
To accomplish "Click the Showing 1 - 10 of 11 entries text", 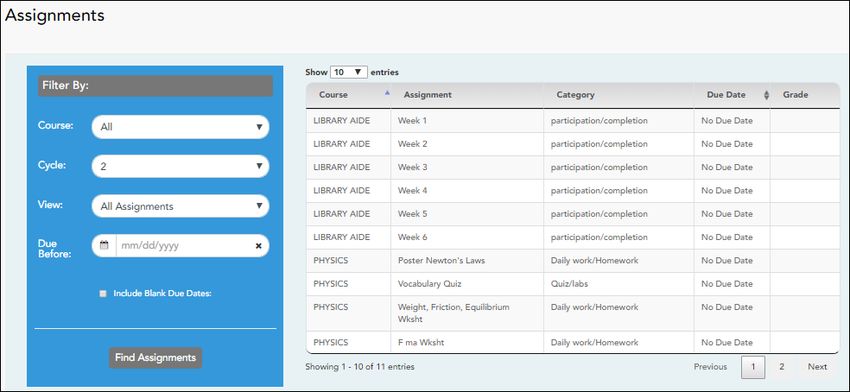I will pyautogui.click(x=359, y=367).
